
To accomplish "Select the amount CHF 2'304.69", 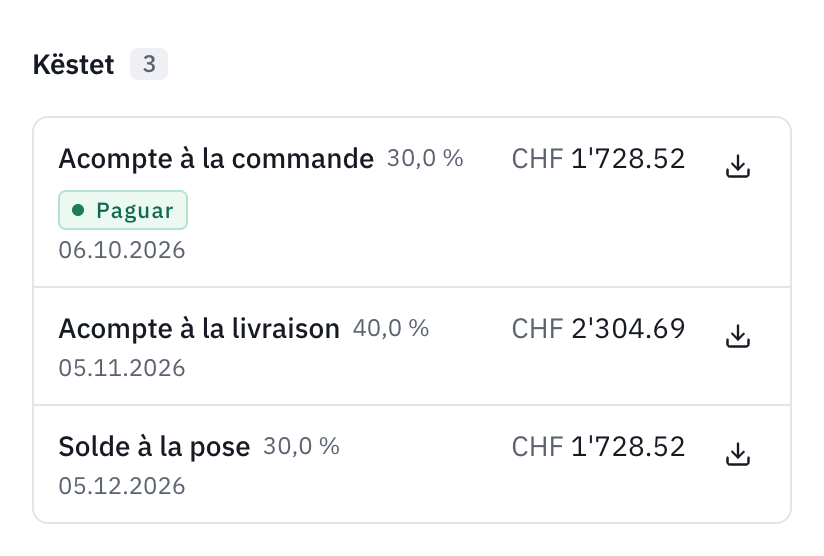I will pos(598,329).
